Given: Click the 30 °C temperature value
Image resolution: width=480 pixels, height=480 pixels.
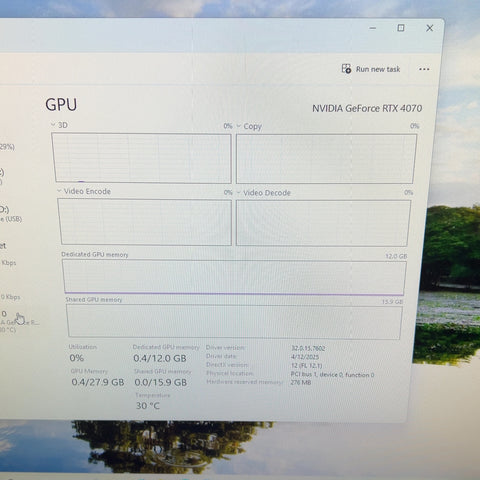Looking at the screenshot, I should [148, 406].
